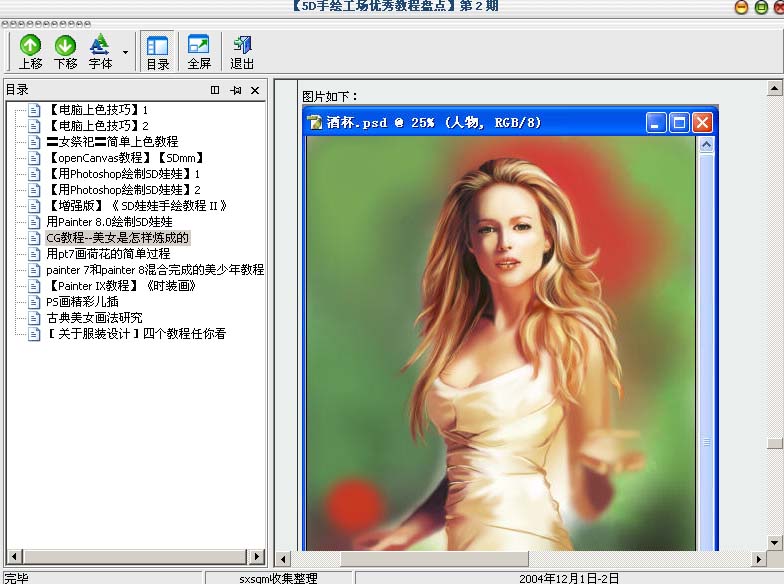Open 【用Photoshop绘制SD娃娃】2 entry
This screenshot has width=784, height=584.
[124, 190]
